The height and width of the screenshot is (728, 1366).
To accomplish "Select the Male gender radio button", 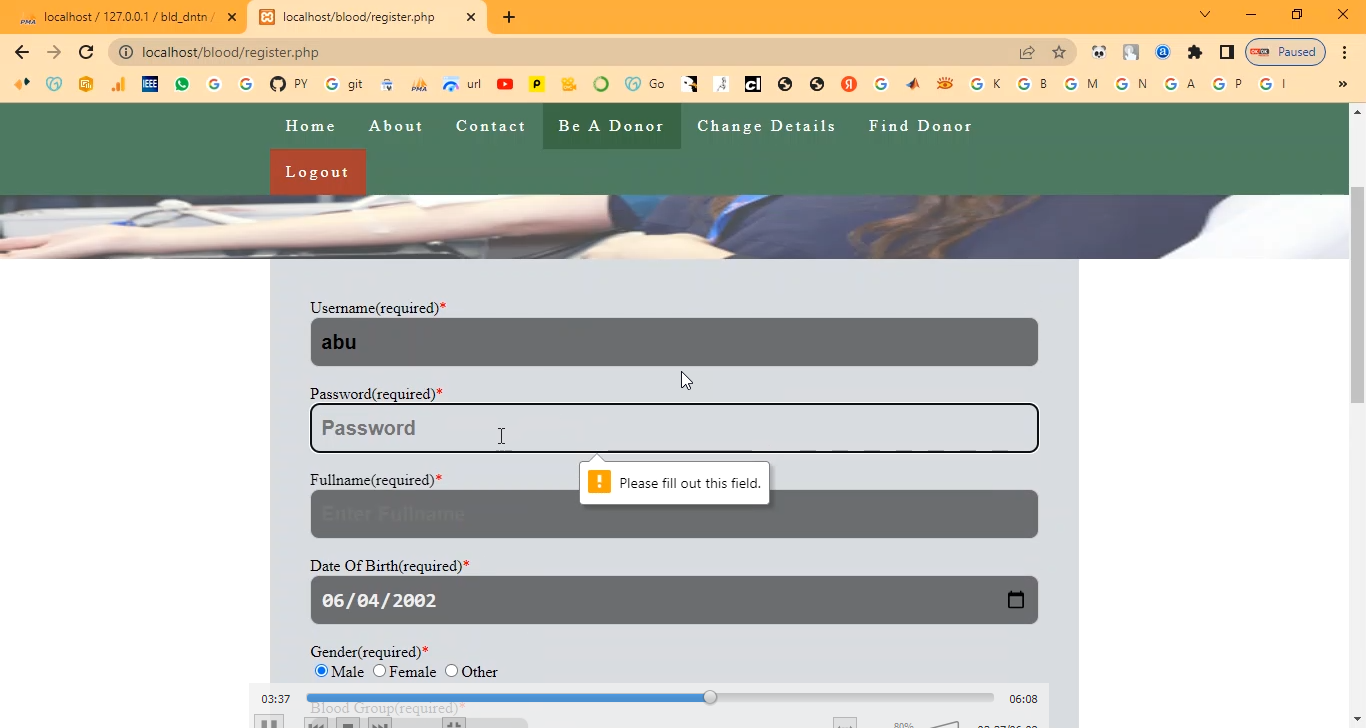I will [321, 671].
